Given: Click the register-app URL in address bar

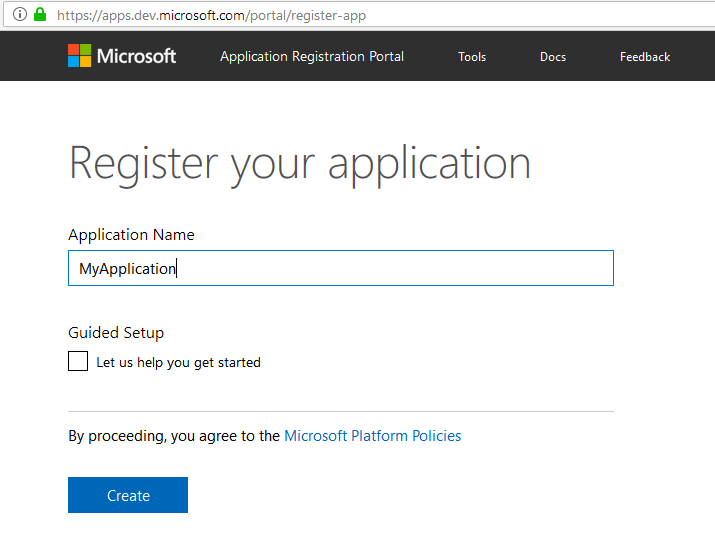Looking at the screenshot, I should pos(211,16).
